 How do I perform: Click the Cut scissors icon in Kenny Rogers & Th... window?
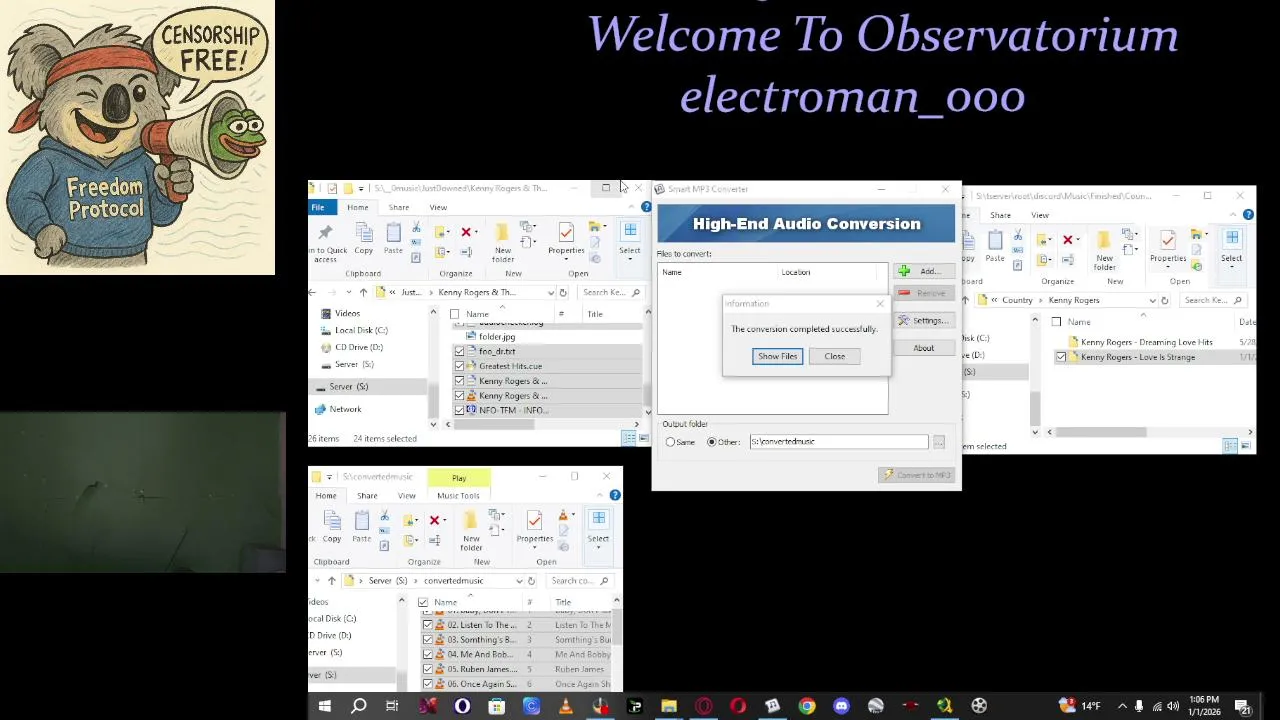416,229
